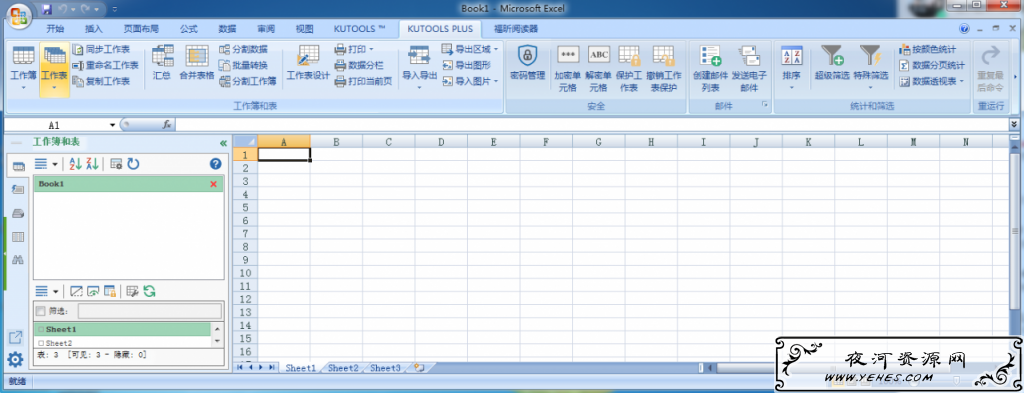The width and height of the screenshot is (1024, 393).
Task: Click 分割工作簿 split workbook tool
Action: [x=247, y=82]
